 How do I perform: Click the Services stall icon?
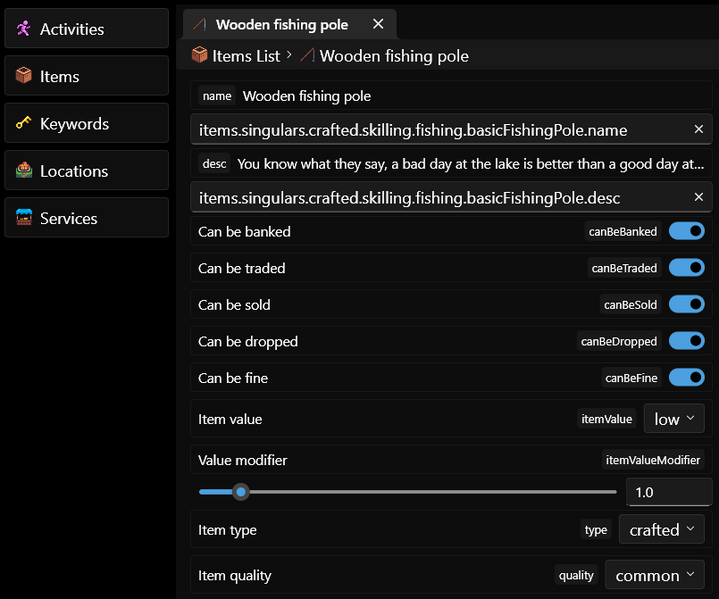tap(23, 217)
